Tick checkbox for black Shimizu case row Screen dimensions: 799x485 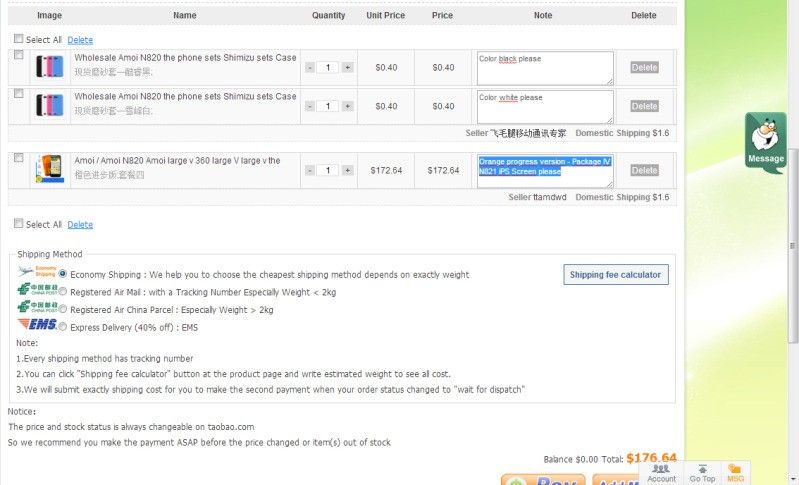click(x=19, y=55)
